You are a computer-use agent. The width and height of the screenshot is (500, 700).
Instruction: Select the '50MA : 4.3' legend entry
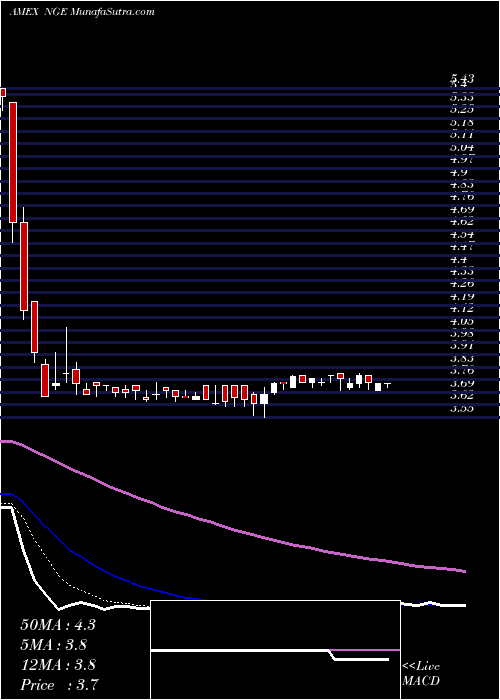pyautogui.click(x=58, y=625)
